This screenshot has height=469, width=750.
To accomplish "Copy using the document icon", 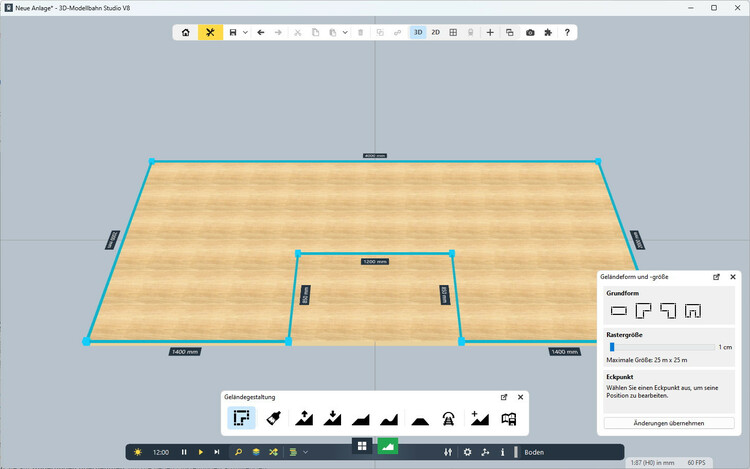I will point(315,33).
